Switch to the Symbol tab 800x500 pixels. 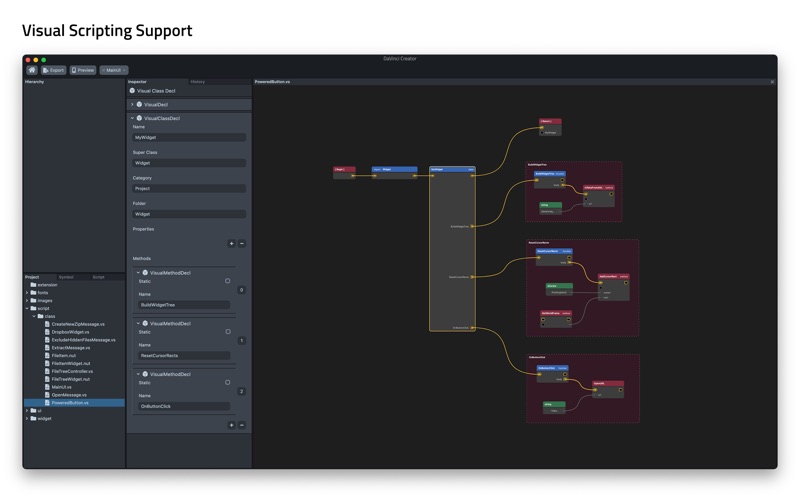[66, 277]
